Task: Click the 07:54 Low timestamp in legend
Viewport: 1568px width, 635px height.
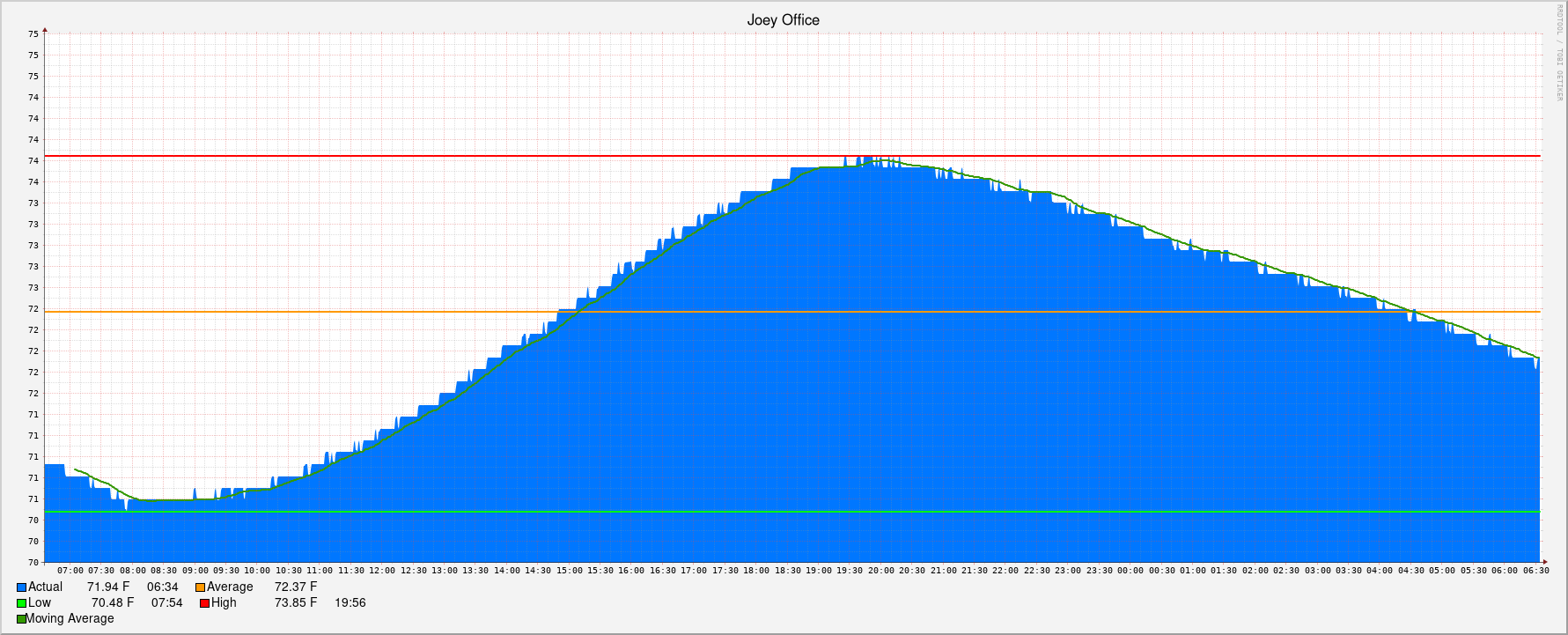Action: (167, 603)
